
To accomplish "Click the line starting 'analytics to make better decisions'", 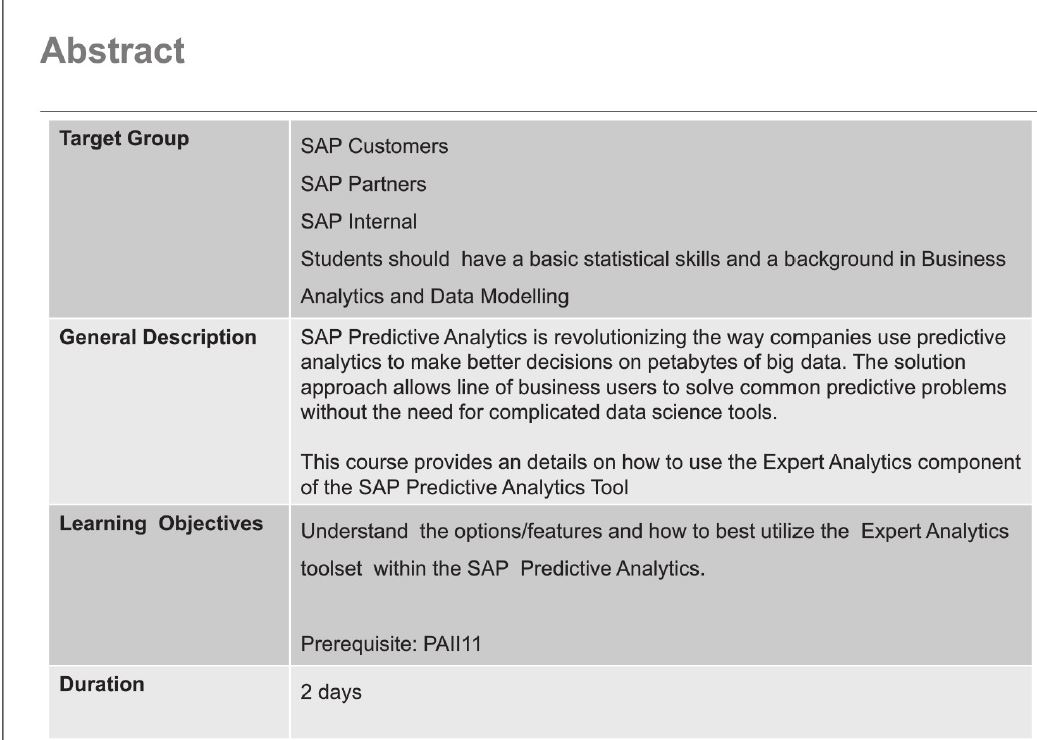I will click(x=633, y=362).
